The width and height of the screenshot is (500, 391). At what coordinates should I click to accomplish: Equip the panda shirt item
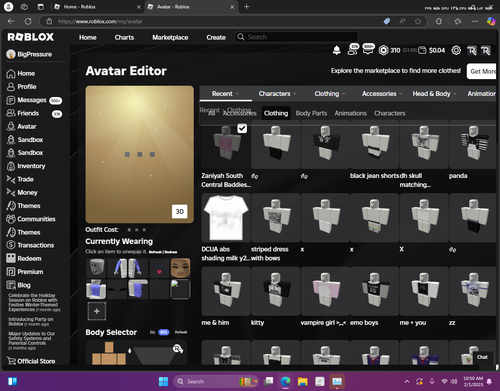pyautogui.click(x=473, y=144)
